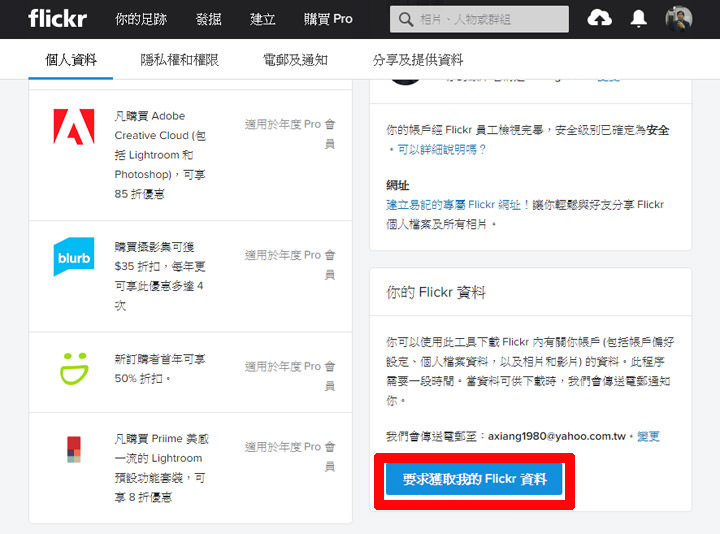Image resolution: width=720 pixels, height=534 pixels.
Task: Click the flickr logo
Action: (57, 18)
